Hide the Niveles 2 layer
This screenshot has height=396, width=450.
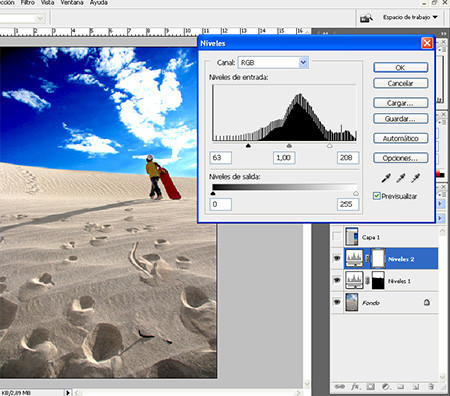click(x=337, y=258)
